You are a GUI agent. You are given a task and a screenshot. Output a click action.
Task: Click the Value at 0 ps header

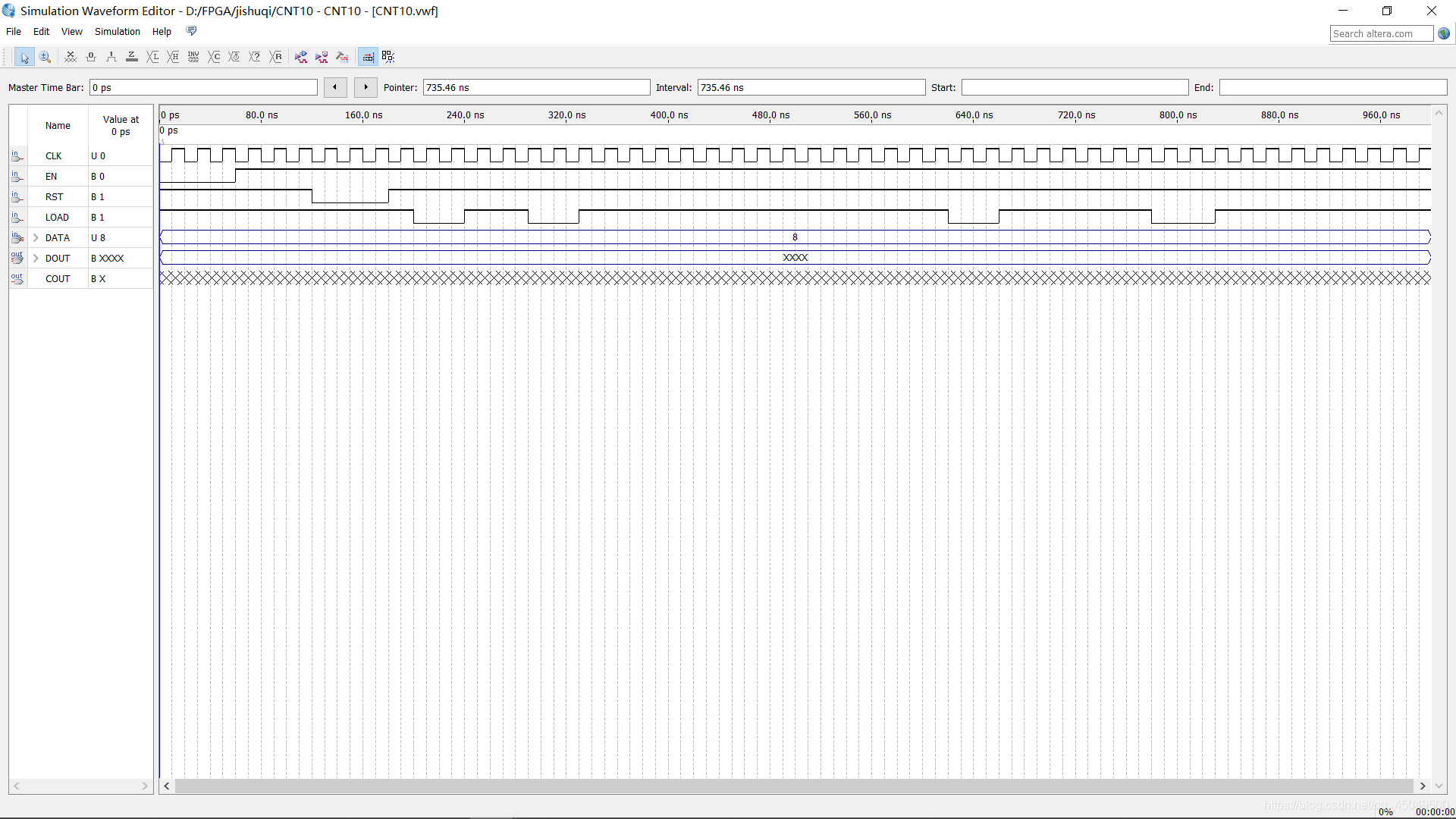coord(121,126)
